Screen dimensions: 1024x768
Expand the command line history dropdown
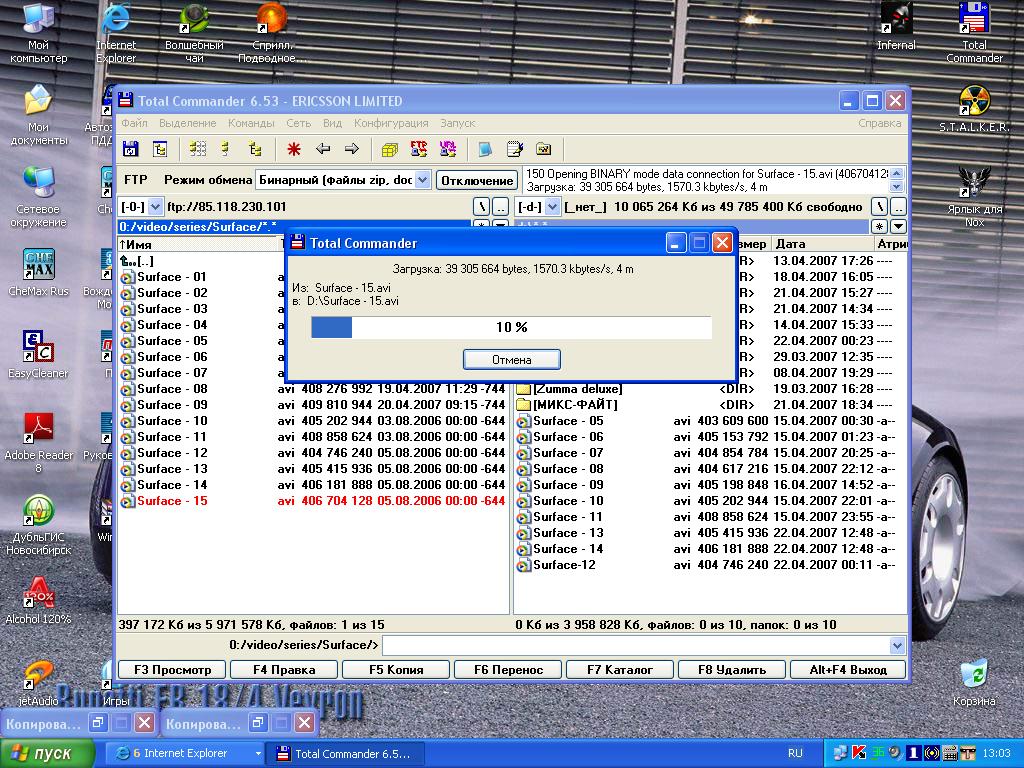tap(897, 645)
